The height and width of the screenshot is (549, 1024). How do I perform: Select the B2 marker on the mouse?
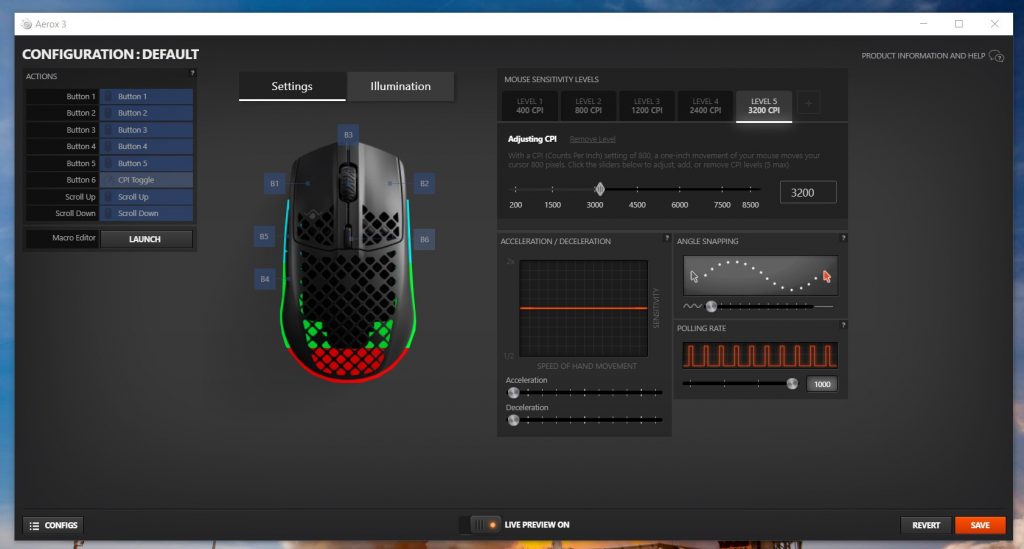point(424,183)
